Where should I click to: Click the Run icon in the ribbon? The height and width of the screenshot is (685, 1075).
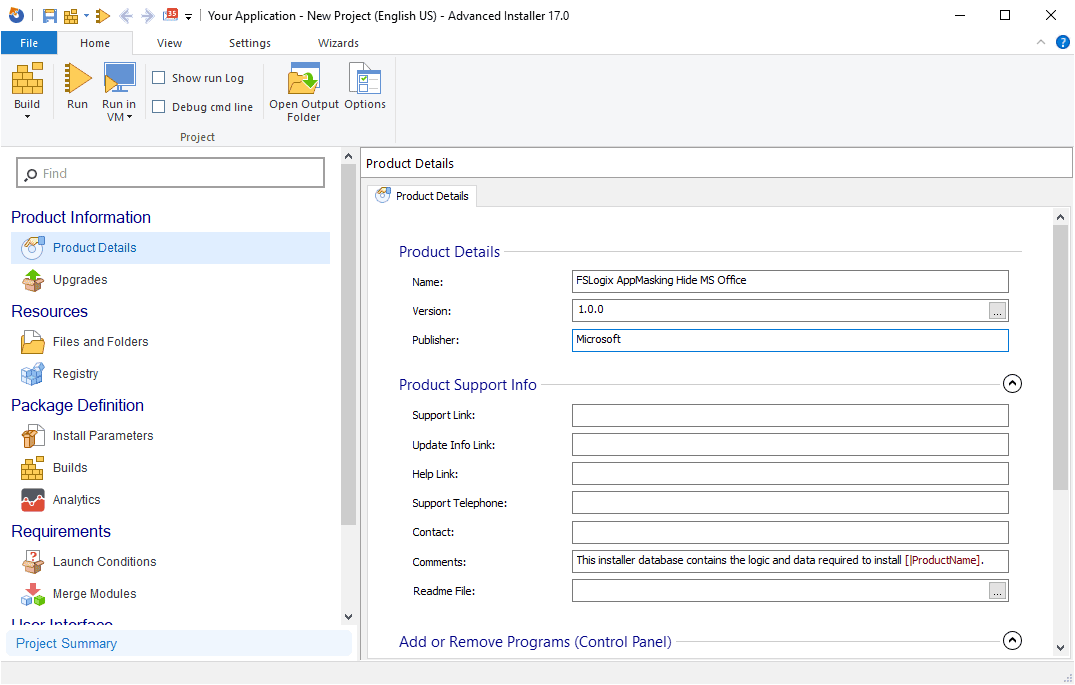click(x=77, y=79)
